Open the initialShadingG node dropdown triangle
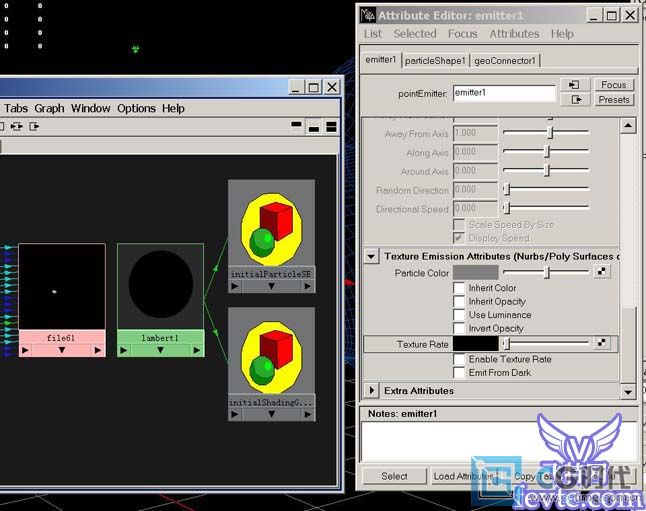 pos(271,415)
